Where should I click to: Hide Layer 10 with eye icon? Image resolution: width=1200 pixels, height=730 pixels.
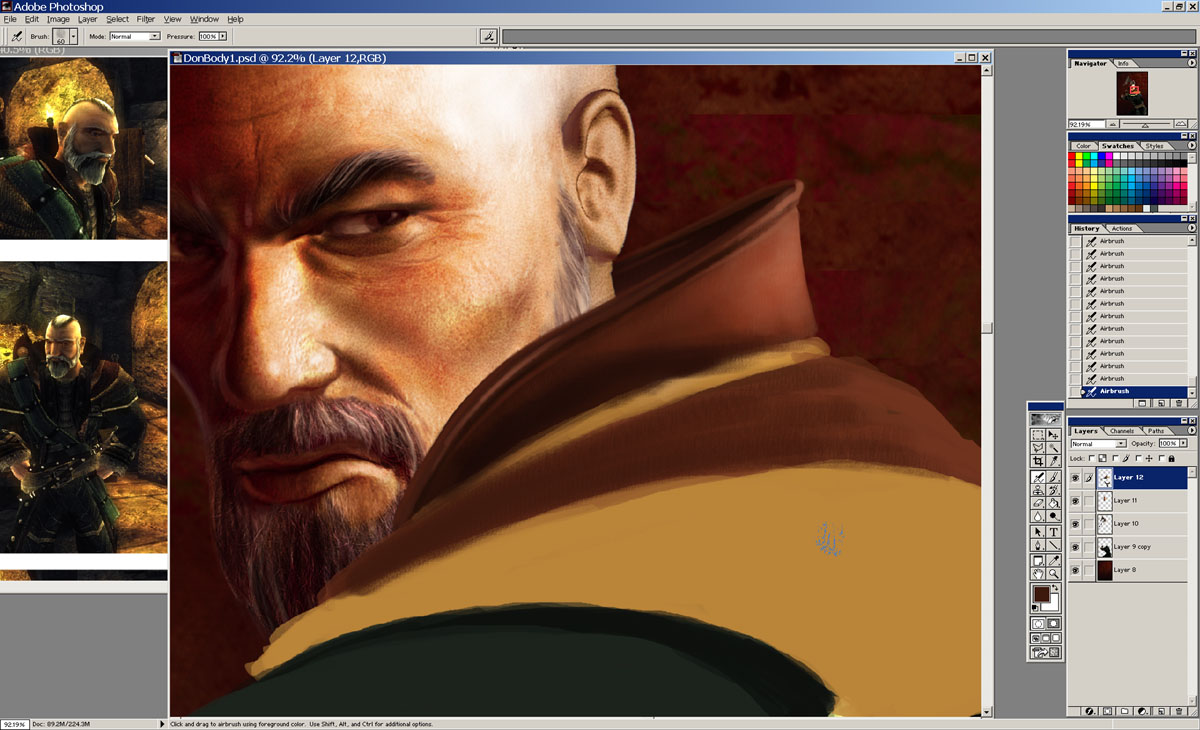(1075, 523)
